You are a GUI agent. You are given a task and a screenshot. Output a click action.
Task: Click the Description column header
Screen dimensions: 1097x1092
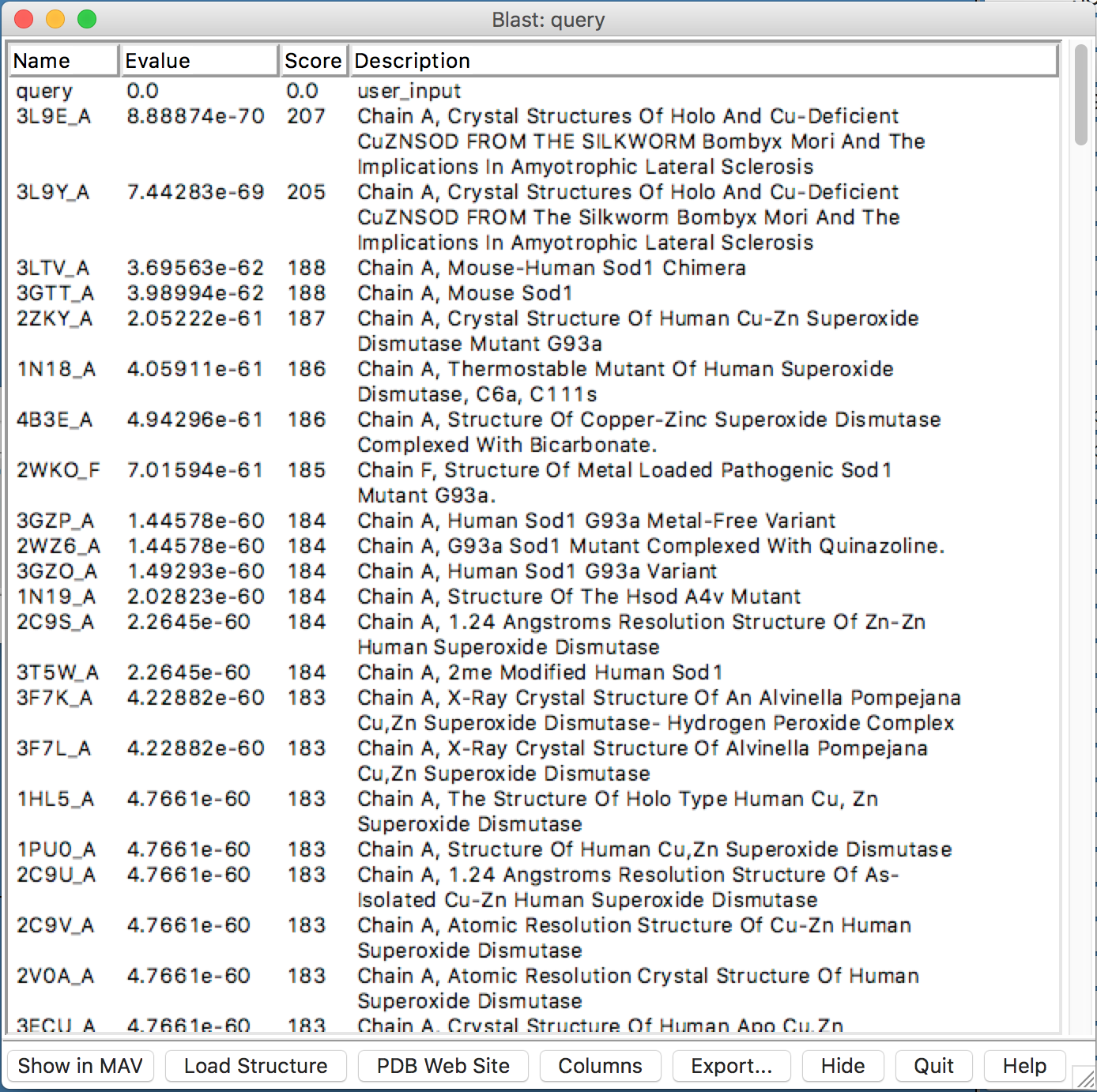(703, 61)
